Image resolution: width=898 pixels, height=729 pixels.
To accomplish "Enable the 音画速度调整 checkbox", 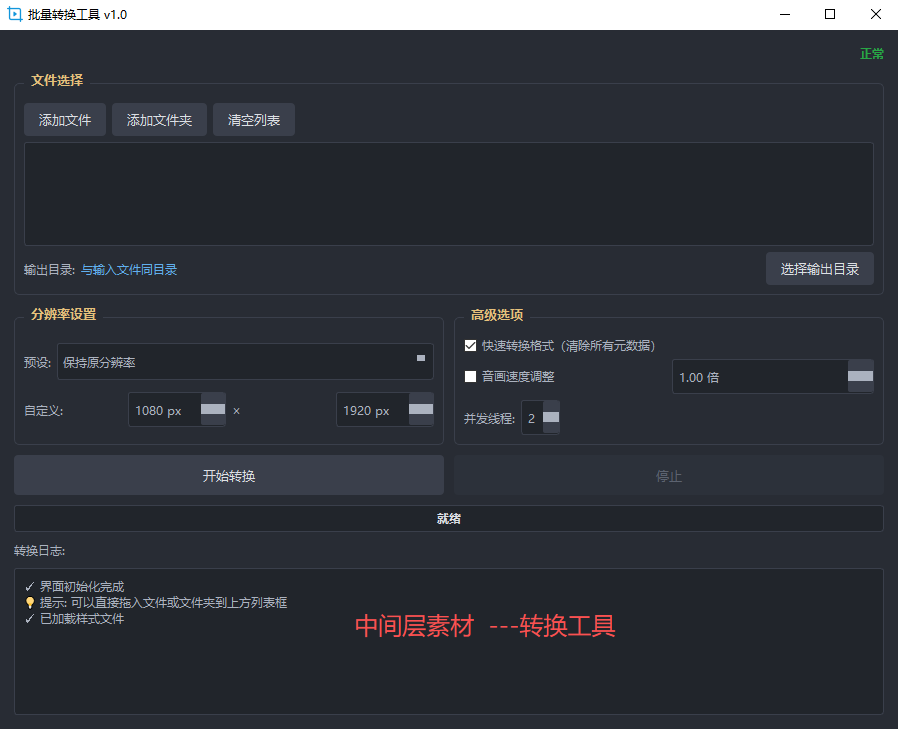I will pos(471,377).
